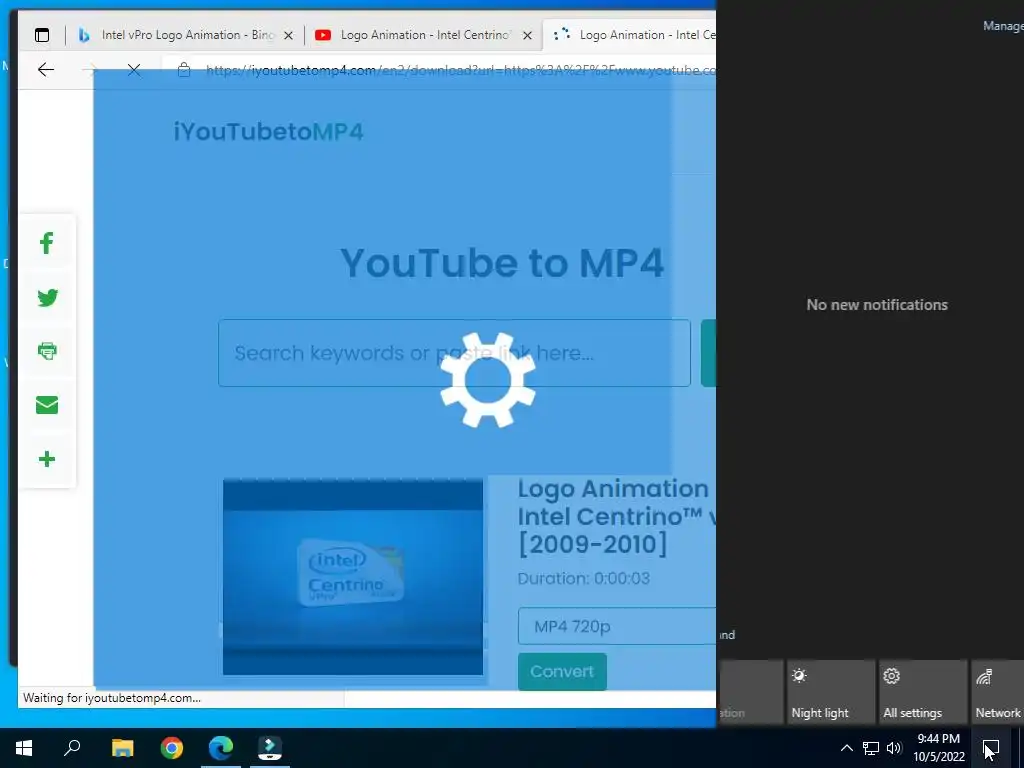The width and height of the screenshot is (1024, 768).
Task: Open Microsoft Edge taskbar icon
Action: [x=221, y=748]
